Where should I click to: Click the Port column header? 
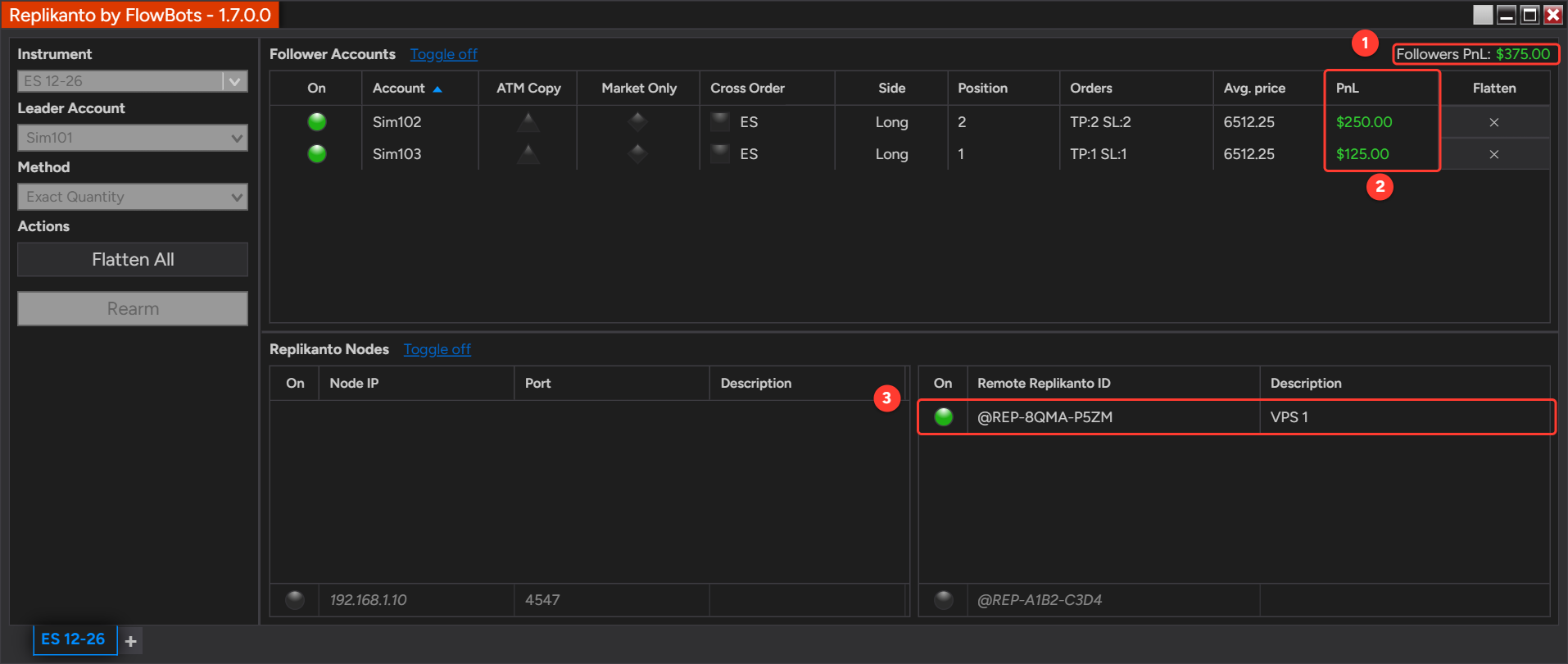(611, 384)
